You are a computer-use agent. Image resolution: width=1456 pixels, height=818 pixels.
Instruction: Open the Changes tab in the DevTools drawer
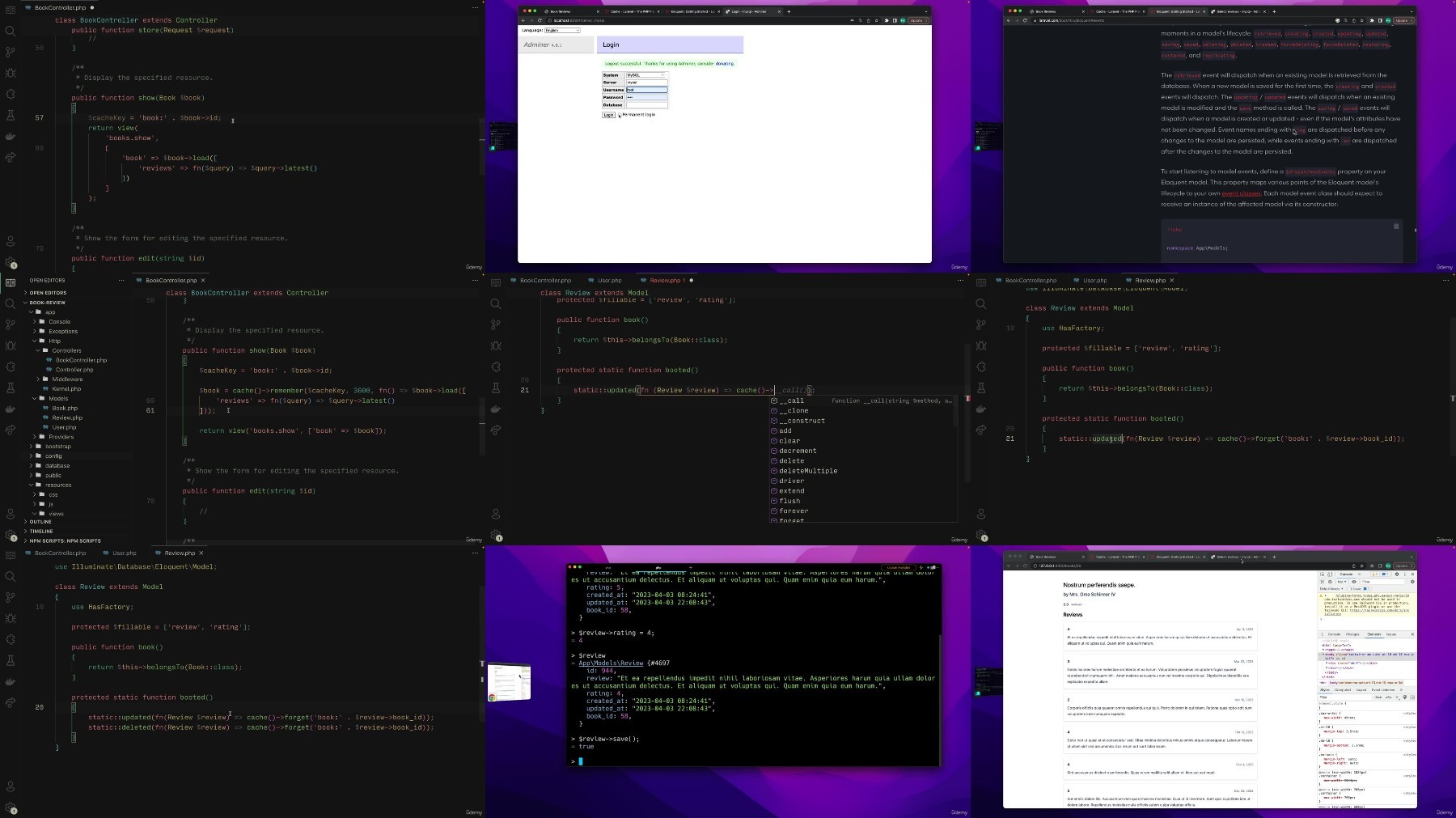tap(1352, 634)
